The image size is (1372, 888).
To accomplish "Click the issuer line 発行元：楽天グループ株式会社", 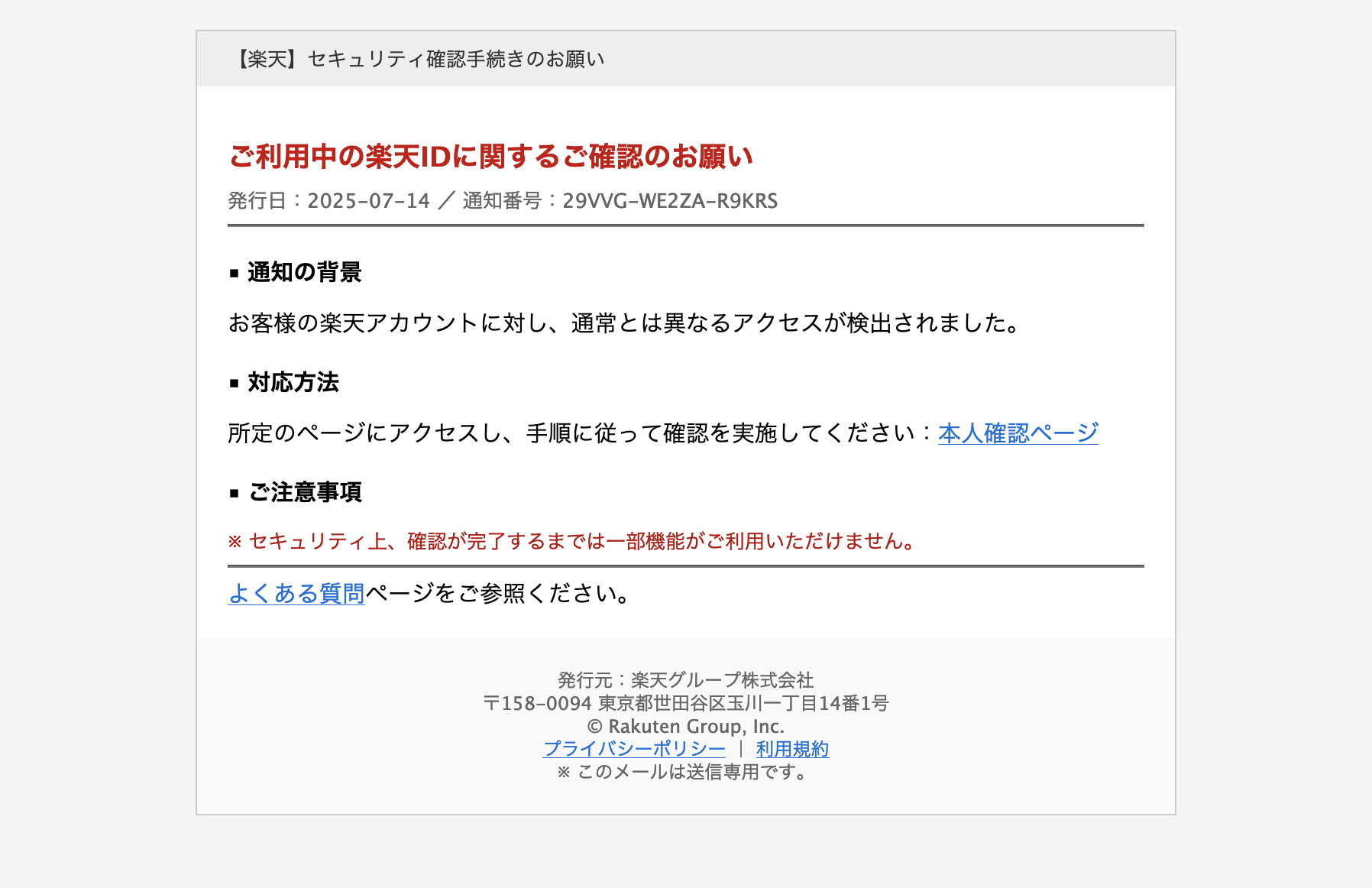I will coord(685,680).
